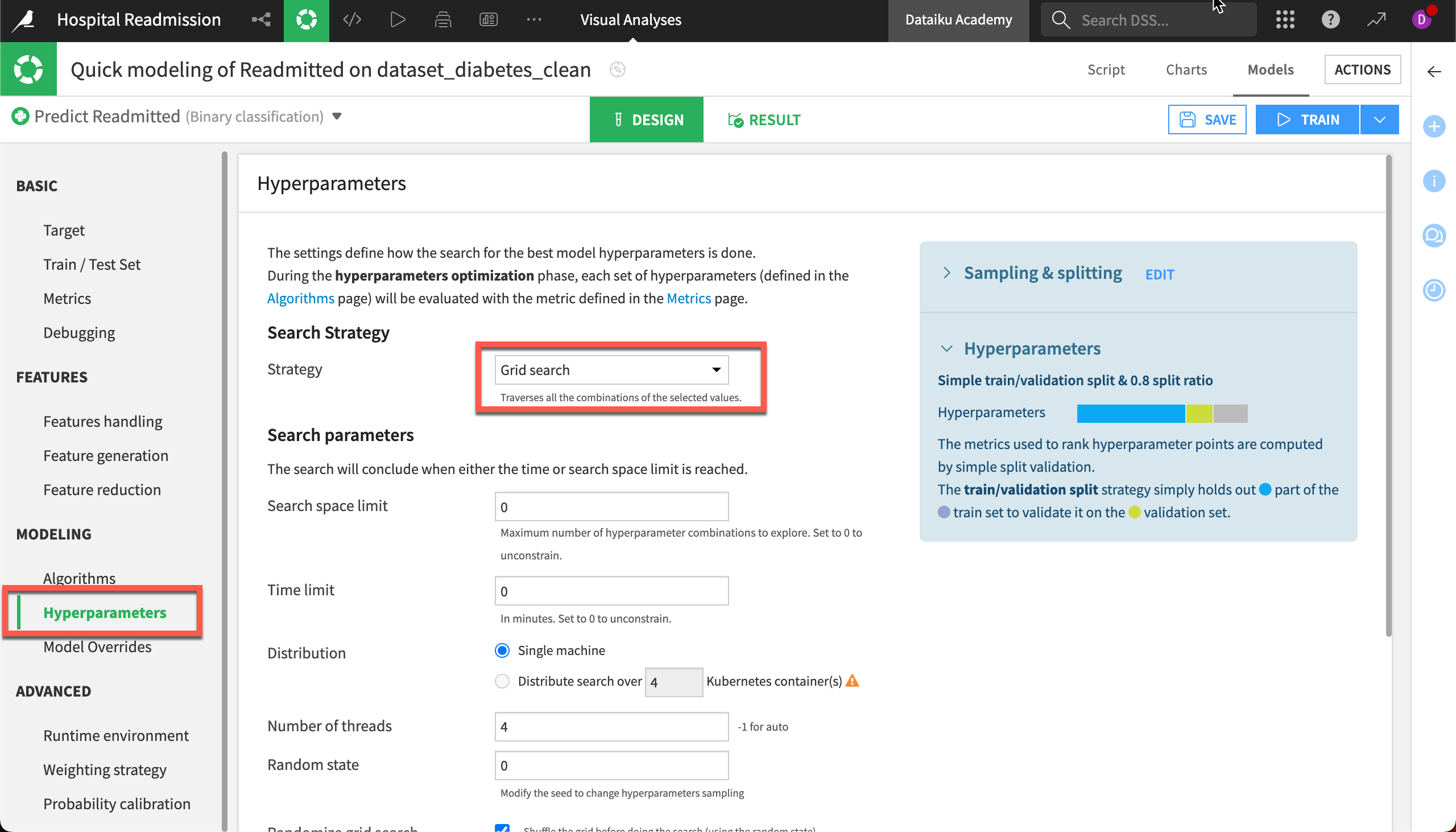
Task: Toggle the Randomize grid search checkbox
Action: tap(502, 828)
